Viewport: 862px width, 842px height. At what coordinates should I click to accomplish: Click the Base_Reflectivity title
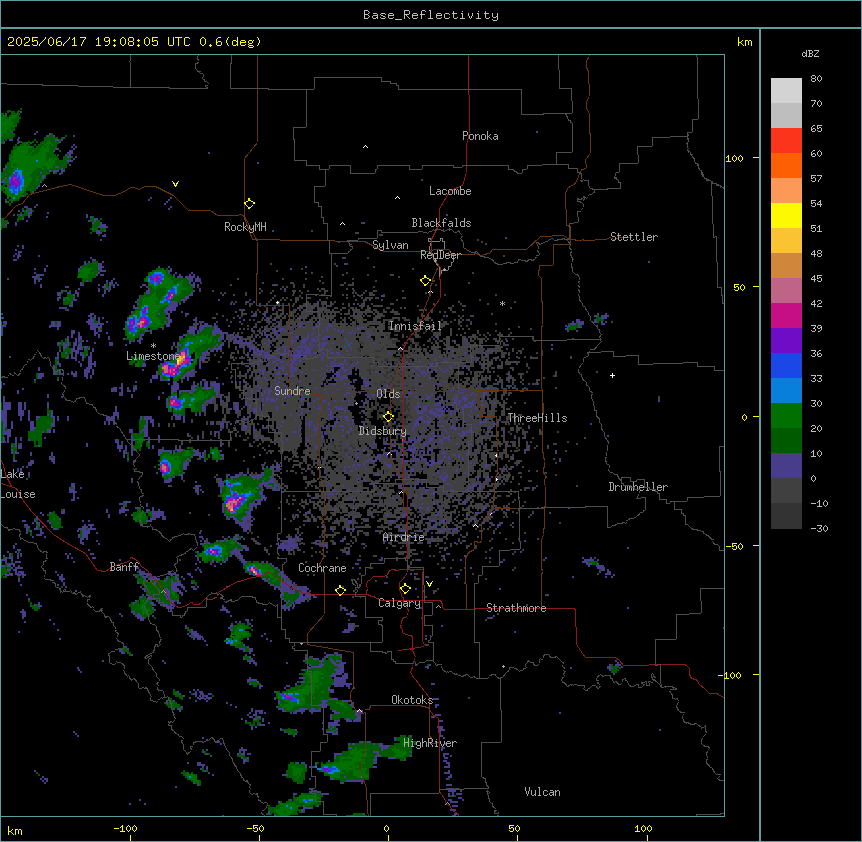431,15
